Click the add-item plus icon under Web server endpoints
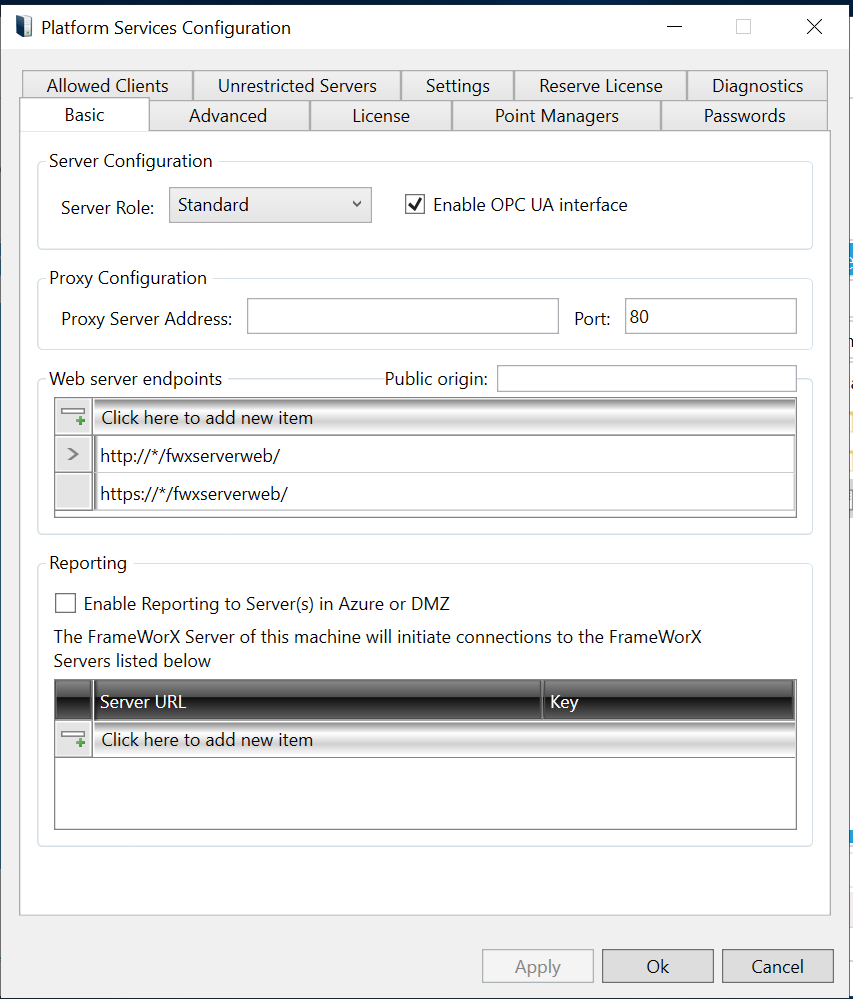 tap(73, 417)
